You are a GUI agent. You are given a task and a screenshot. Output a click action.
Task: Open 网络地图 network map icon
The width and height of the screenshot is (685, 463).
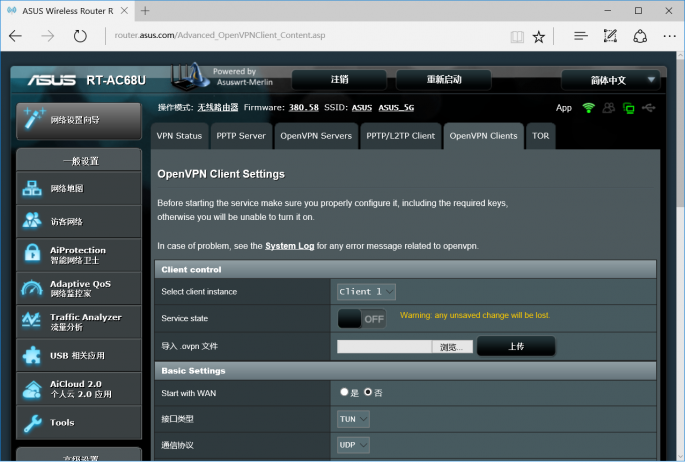32,189
